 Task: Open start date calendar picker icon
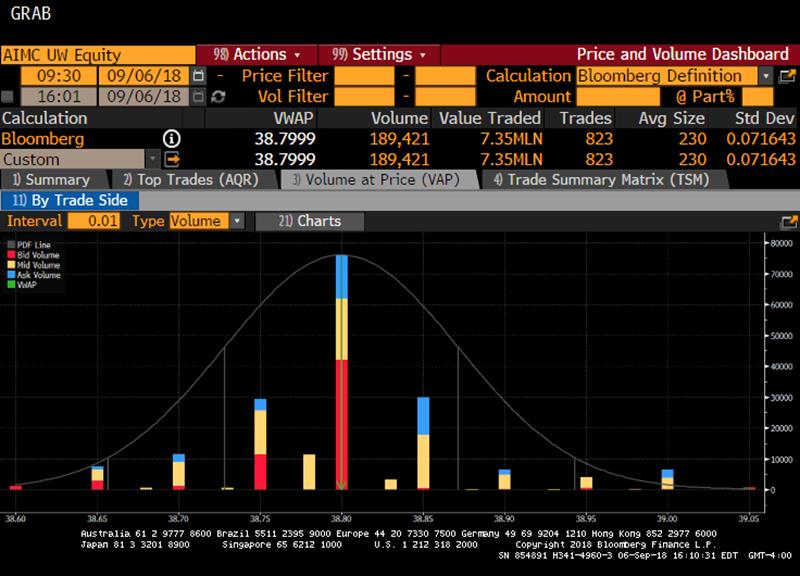click(x=198, y=76)
